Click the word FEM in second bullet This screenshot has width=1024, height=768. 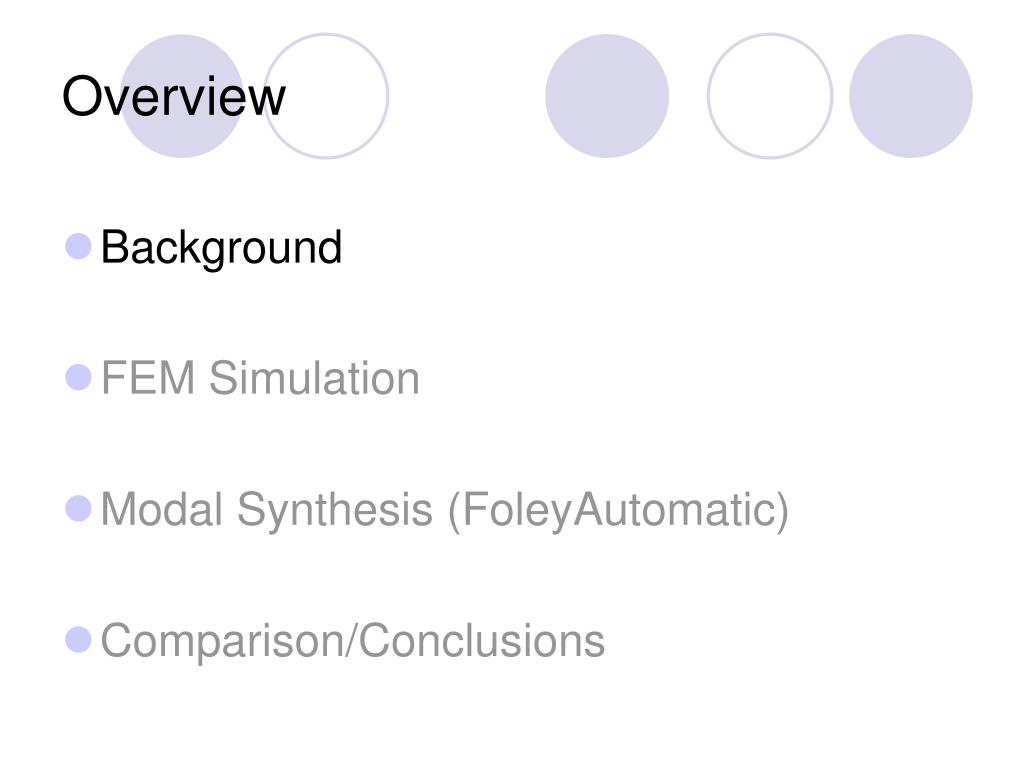(x=148, y=378)
